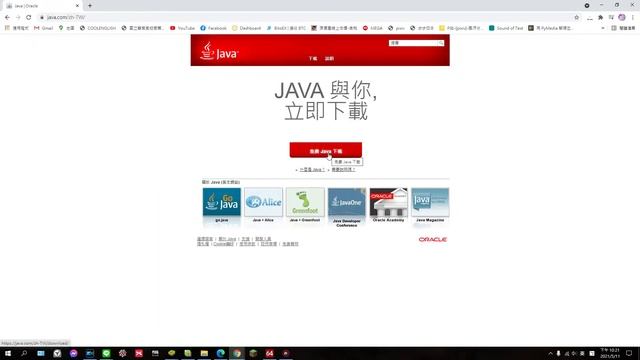
Task: Open the Windows notification center icon
Action: (629, 353)
